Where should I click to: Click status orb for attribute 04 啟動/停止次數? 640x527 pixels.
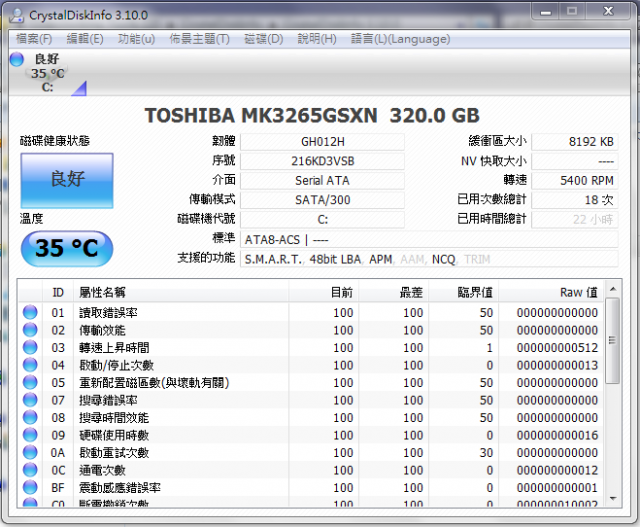point(30,365)
